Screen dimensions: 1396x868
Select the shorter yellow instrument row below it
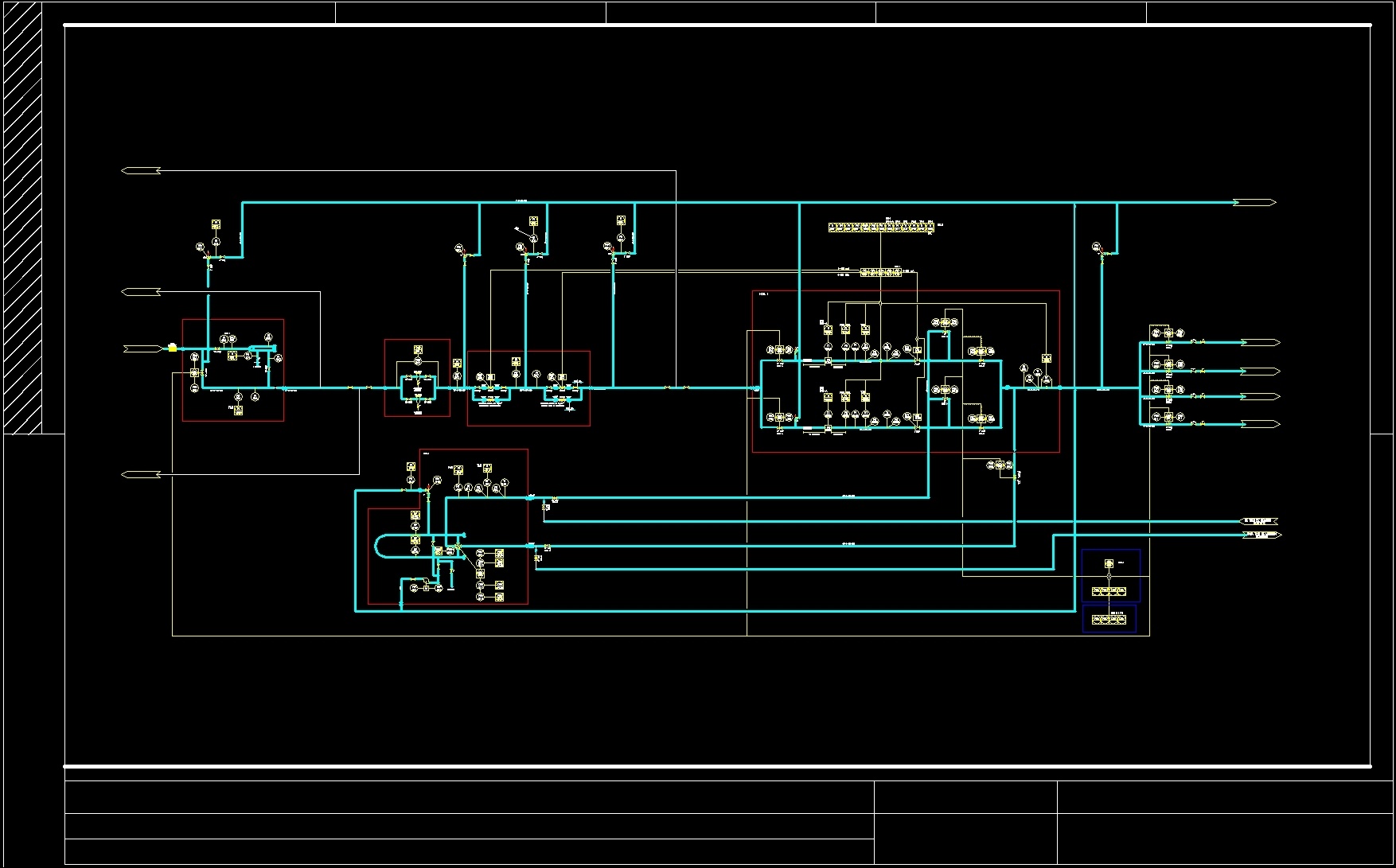click(x=881, y=272)
